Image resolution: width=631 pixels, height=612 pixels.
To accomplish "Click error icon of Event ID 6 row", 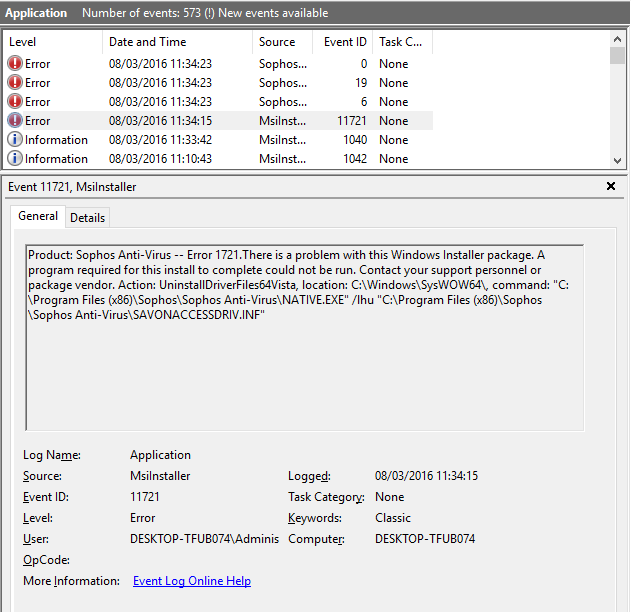I will (x=15, y=101).
